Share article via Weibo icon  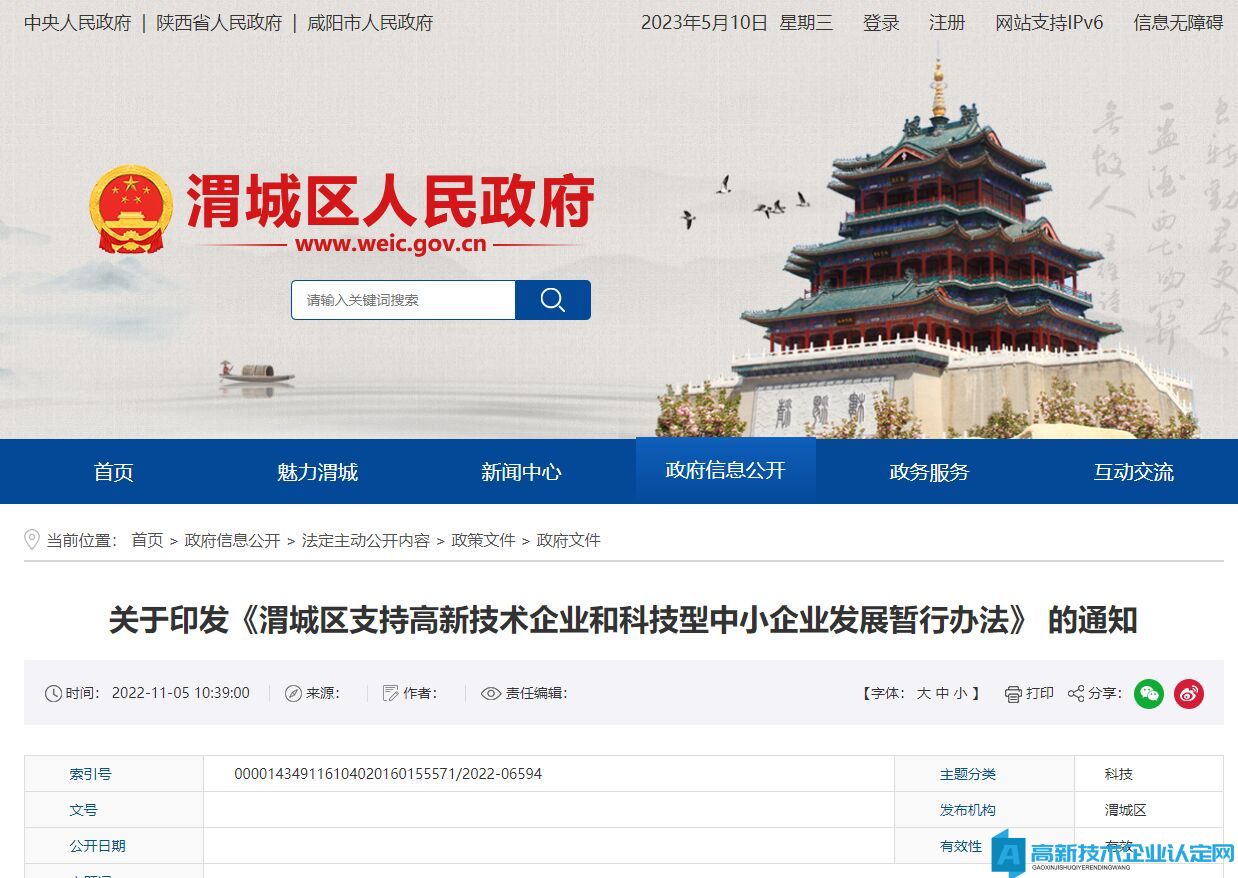[1188, 693]
